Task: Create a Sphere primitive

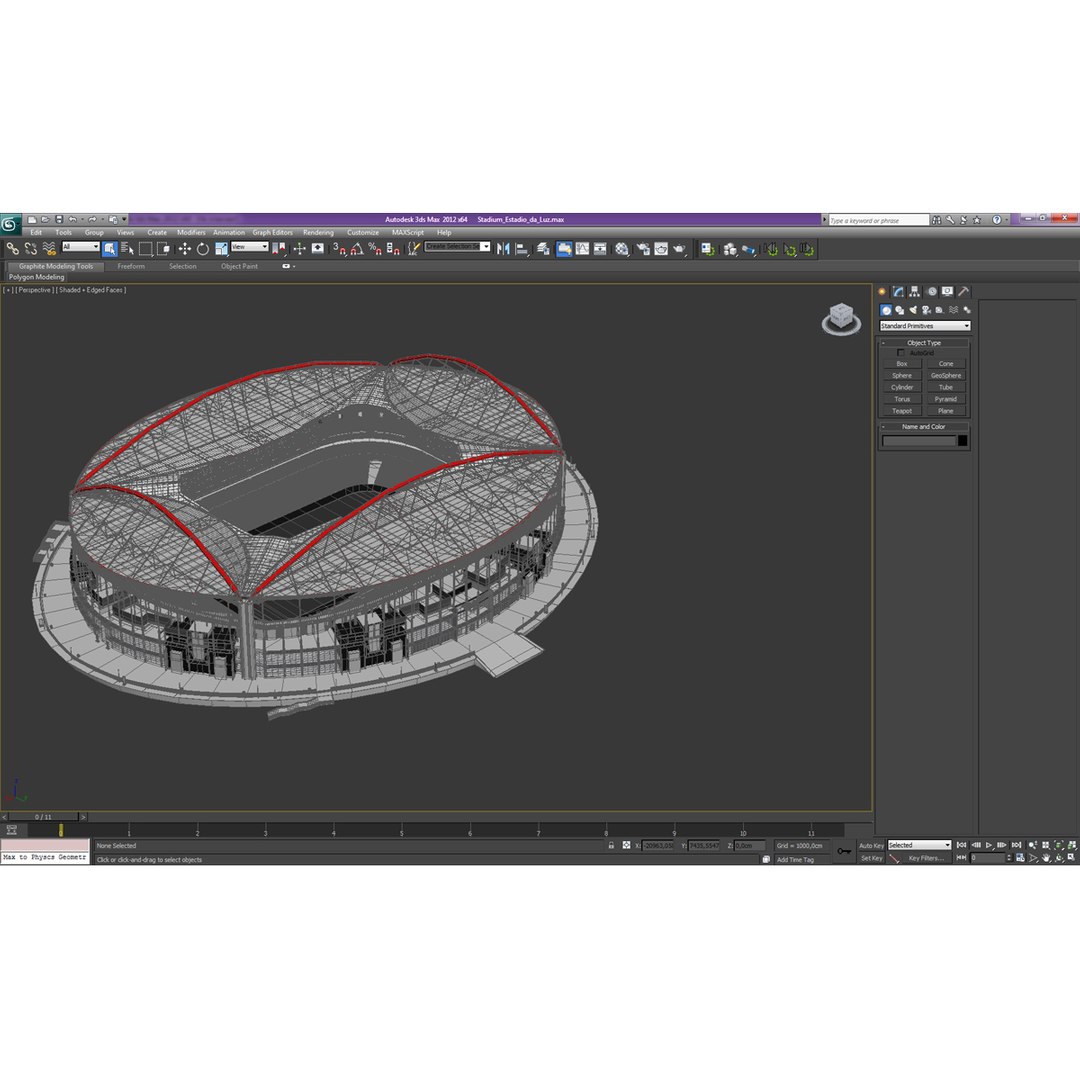Action: (x=902, y=375)
